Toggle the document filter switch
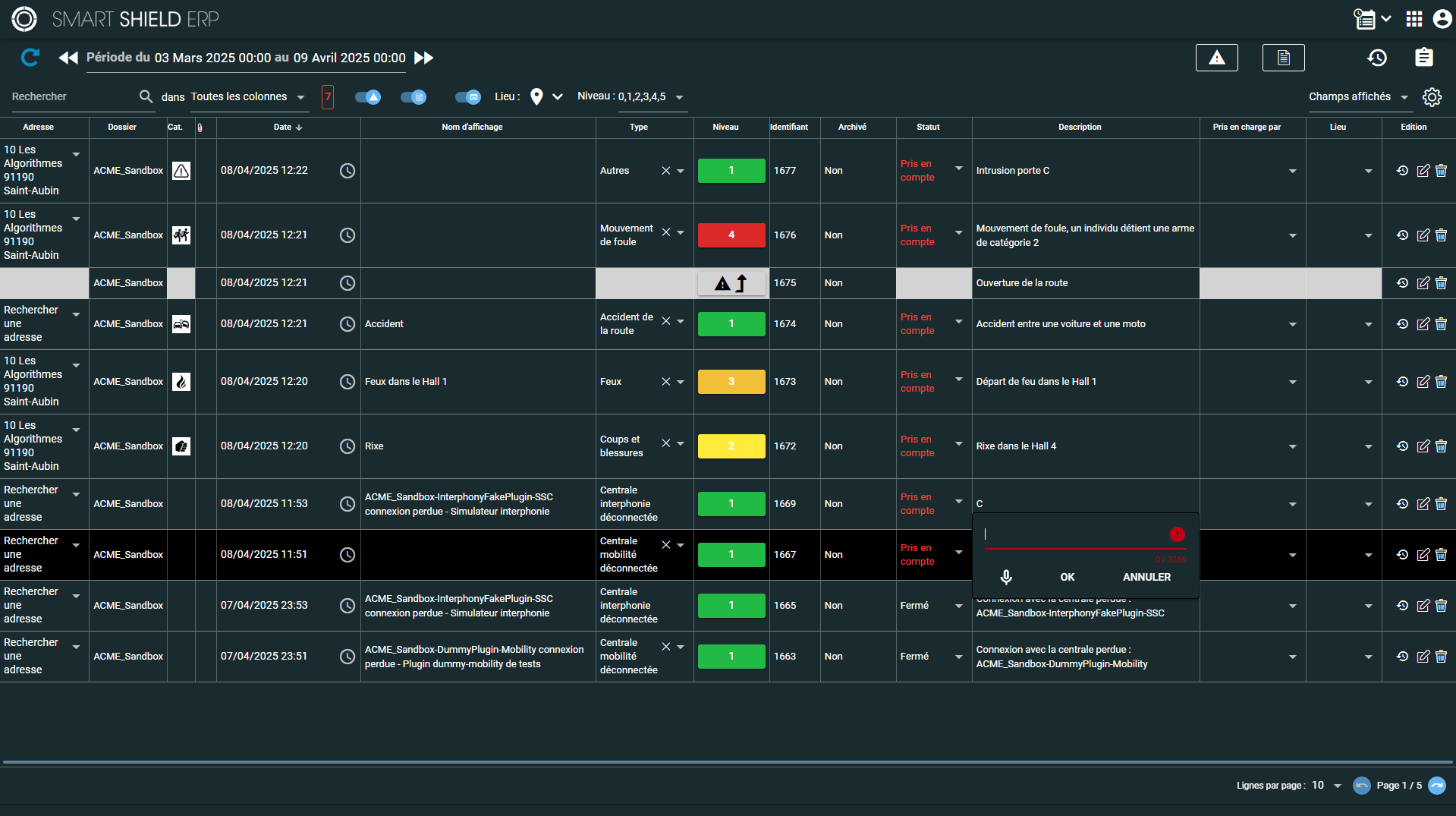1456x816 pixels. (x=414, y=96)
